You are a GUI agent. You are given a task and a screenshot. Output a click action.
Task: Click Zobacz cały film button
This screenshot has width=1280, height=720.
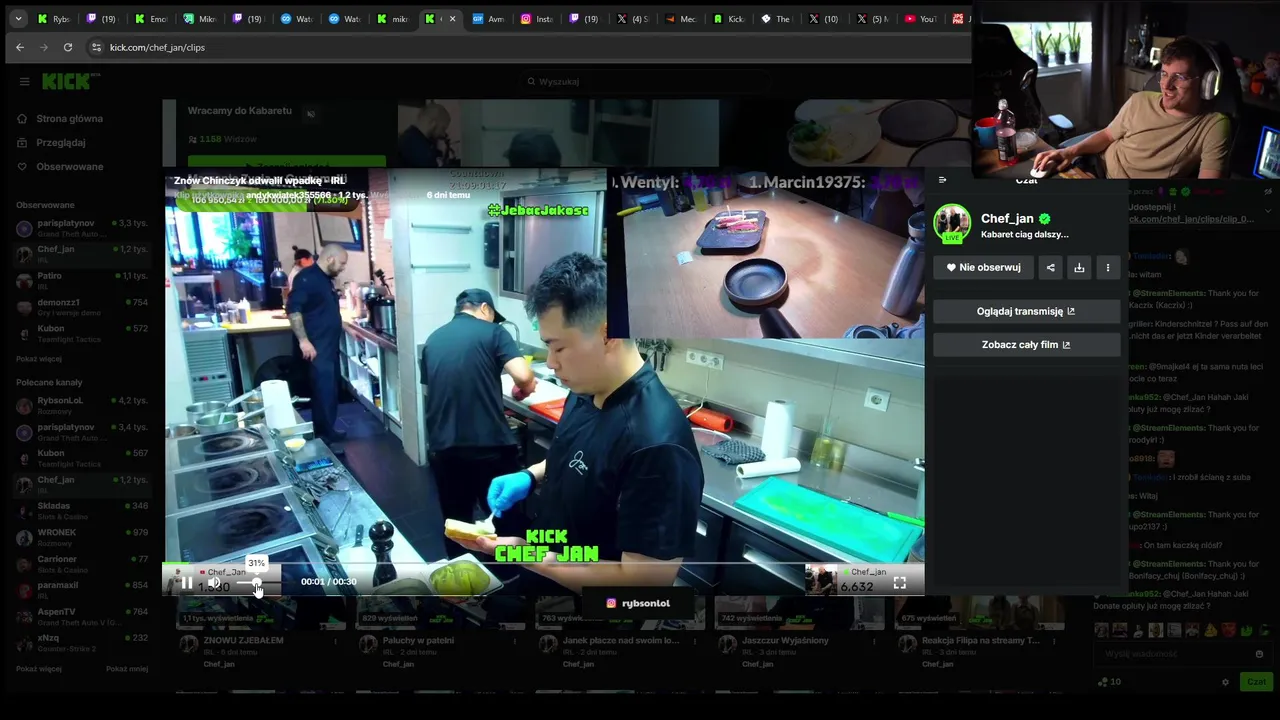(1026, 344)
